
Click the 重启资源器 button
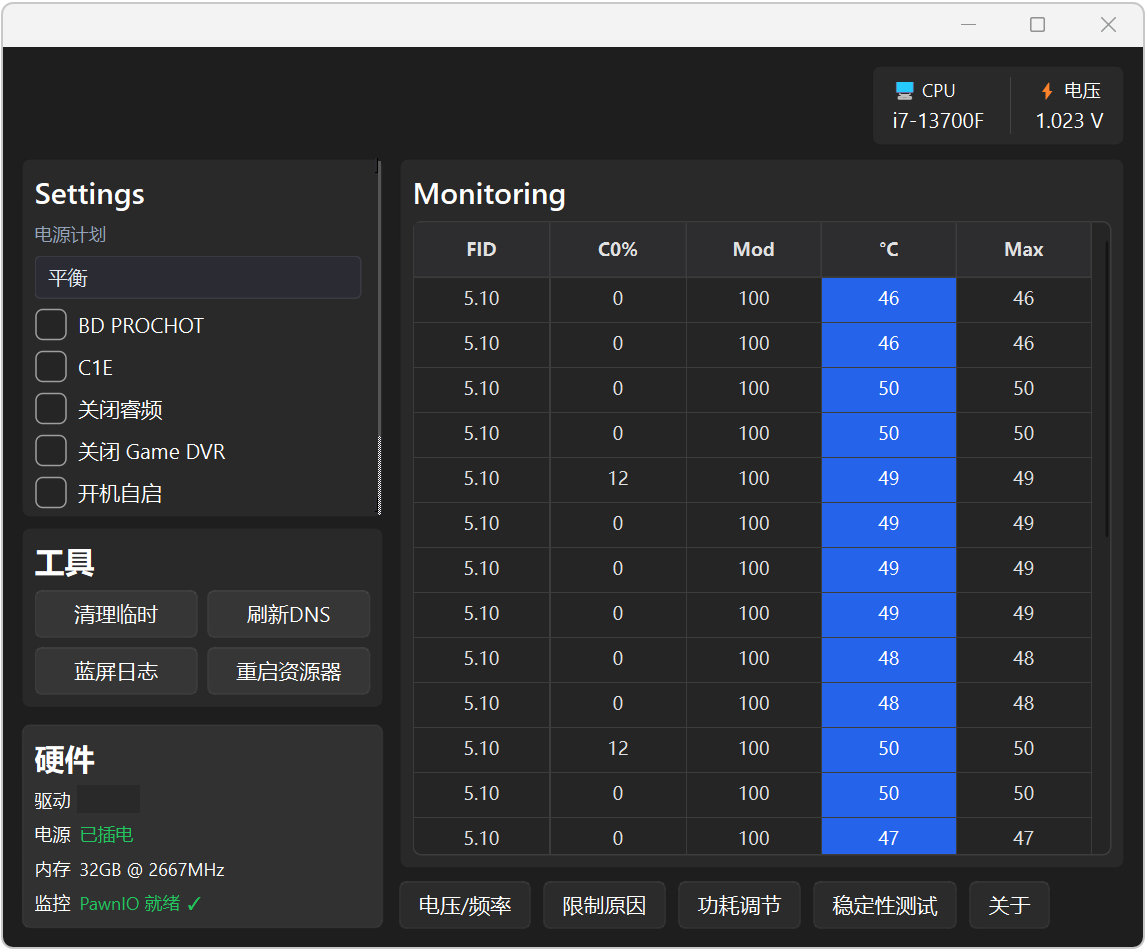pyautogui.click(x=289, y=672)
